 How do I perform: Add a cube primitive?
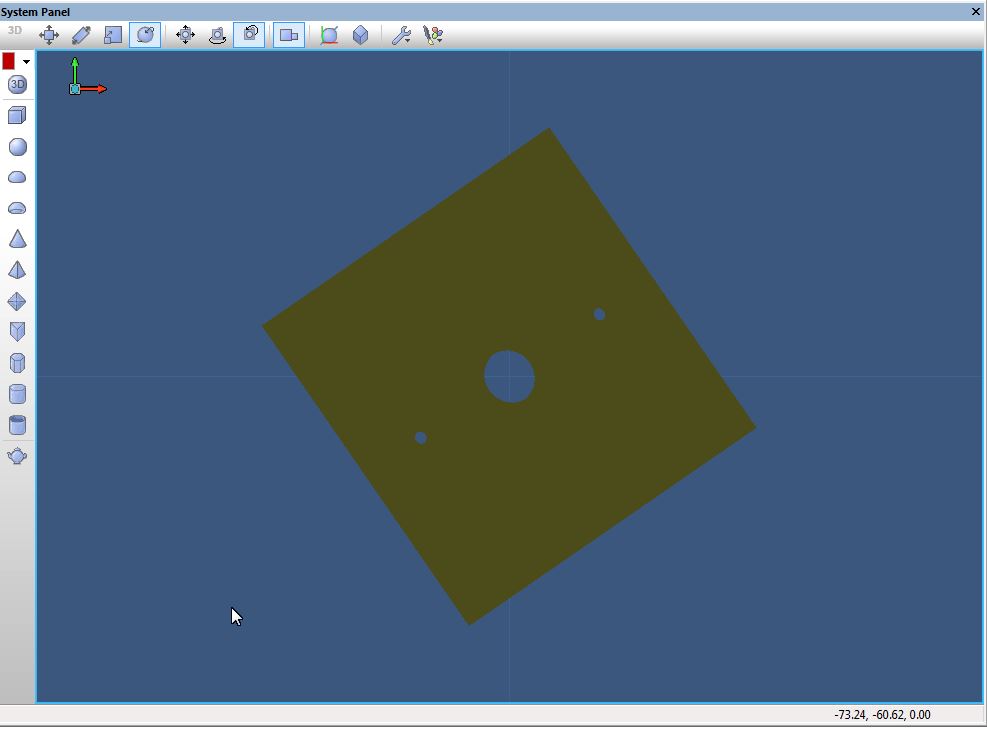pos(17,115)
